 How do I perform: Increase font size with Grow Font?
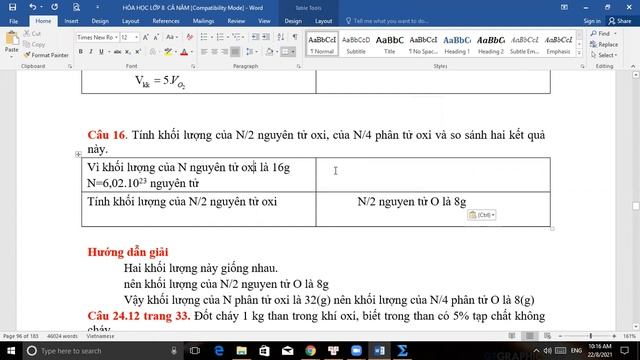pos(145,37)
